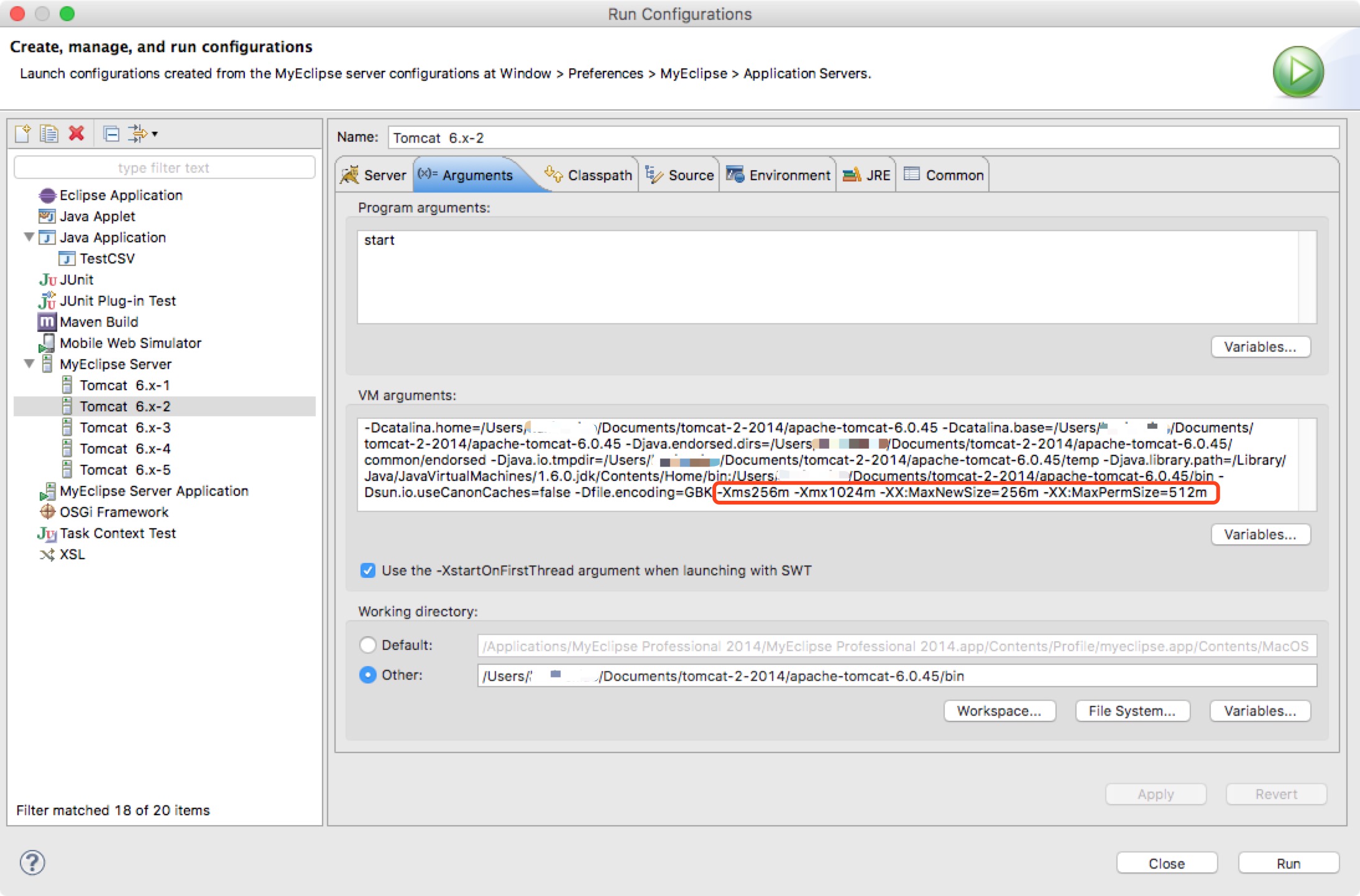Click the Task Context Test icon

coord(47,533)
